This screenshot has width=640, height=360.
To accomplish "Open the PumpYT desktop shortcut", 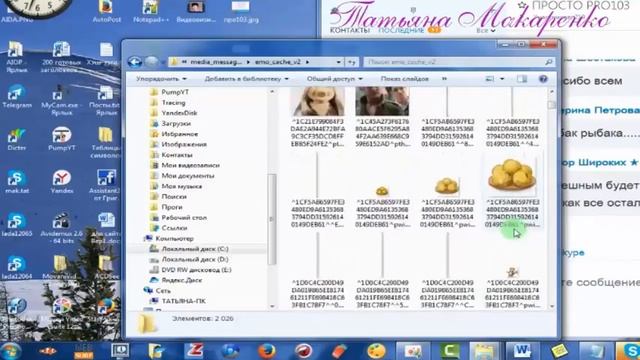I will pyautogui.click(x=62, y=139).
